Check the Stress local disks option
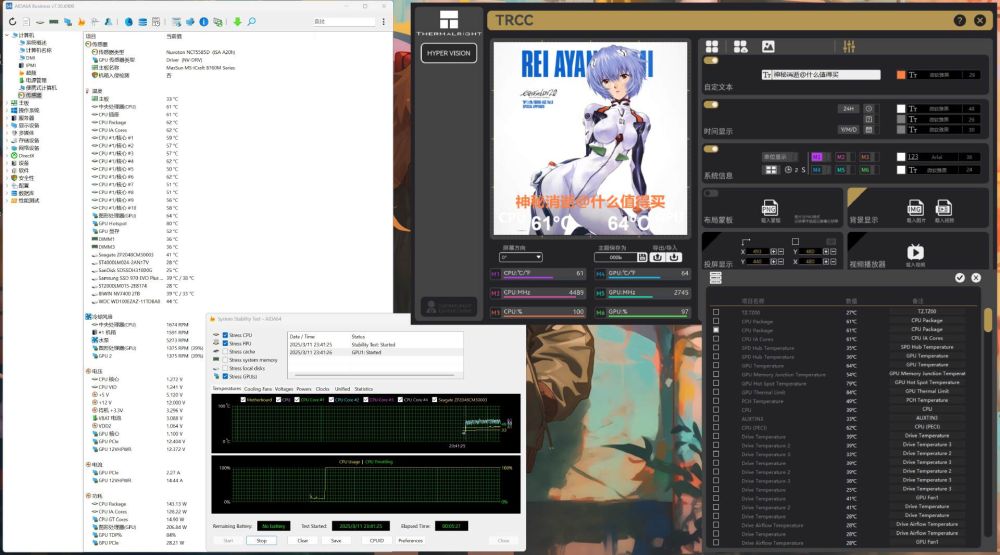This screenshot has height=555, width=1000. (x=225, y=368)
